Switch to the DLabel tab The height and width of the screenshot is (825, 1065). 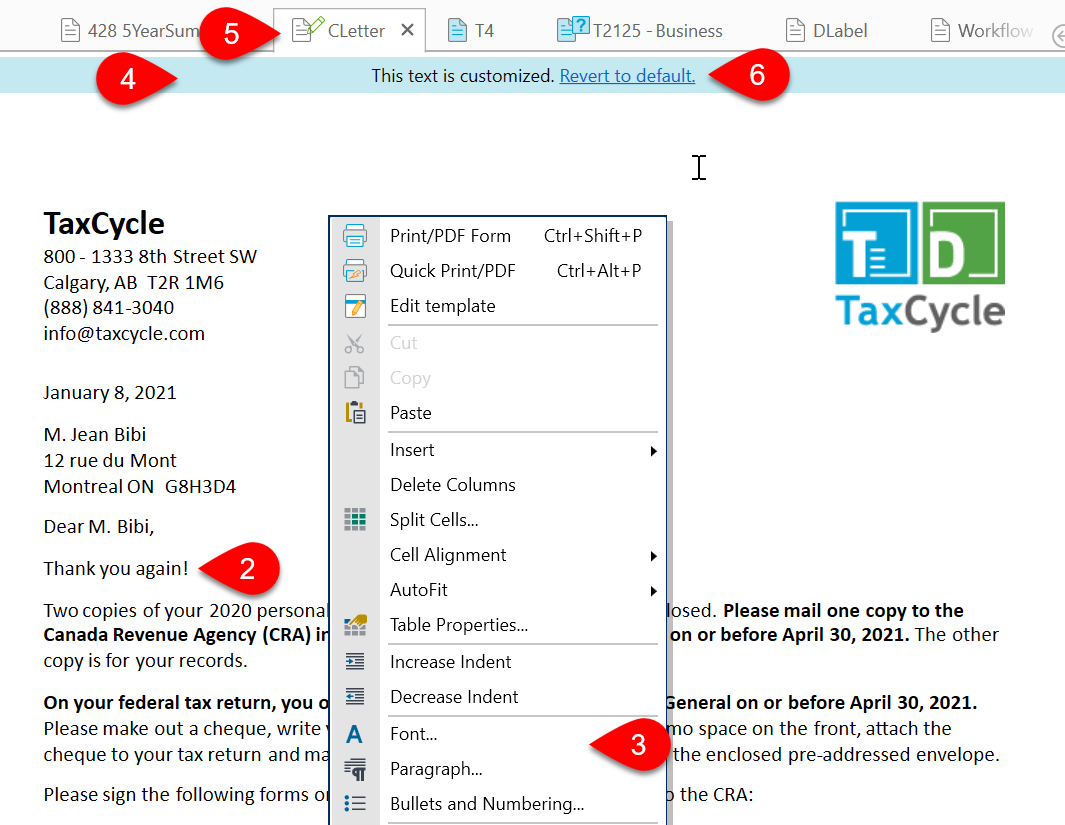tap(827, 31)
